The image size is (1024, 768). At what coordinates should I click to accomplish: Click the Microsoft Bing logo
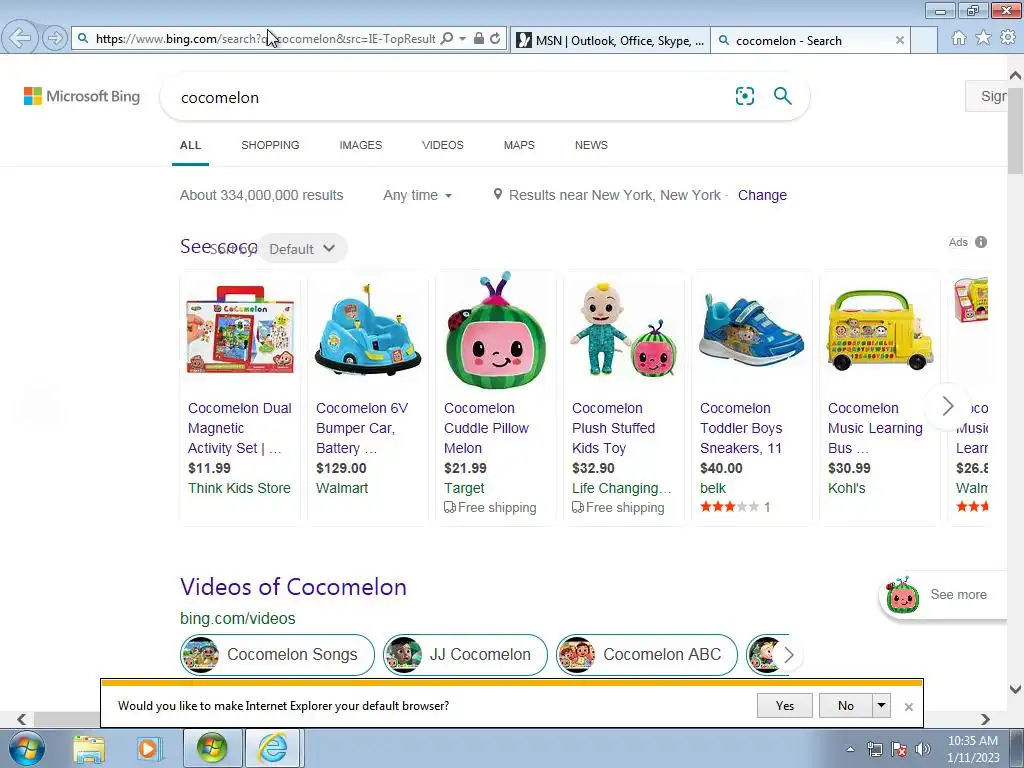click(82, 97)
